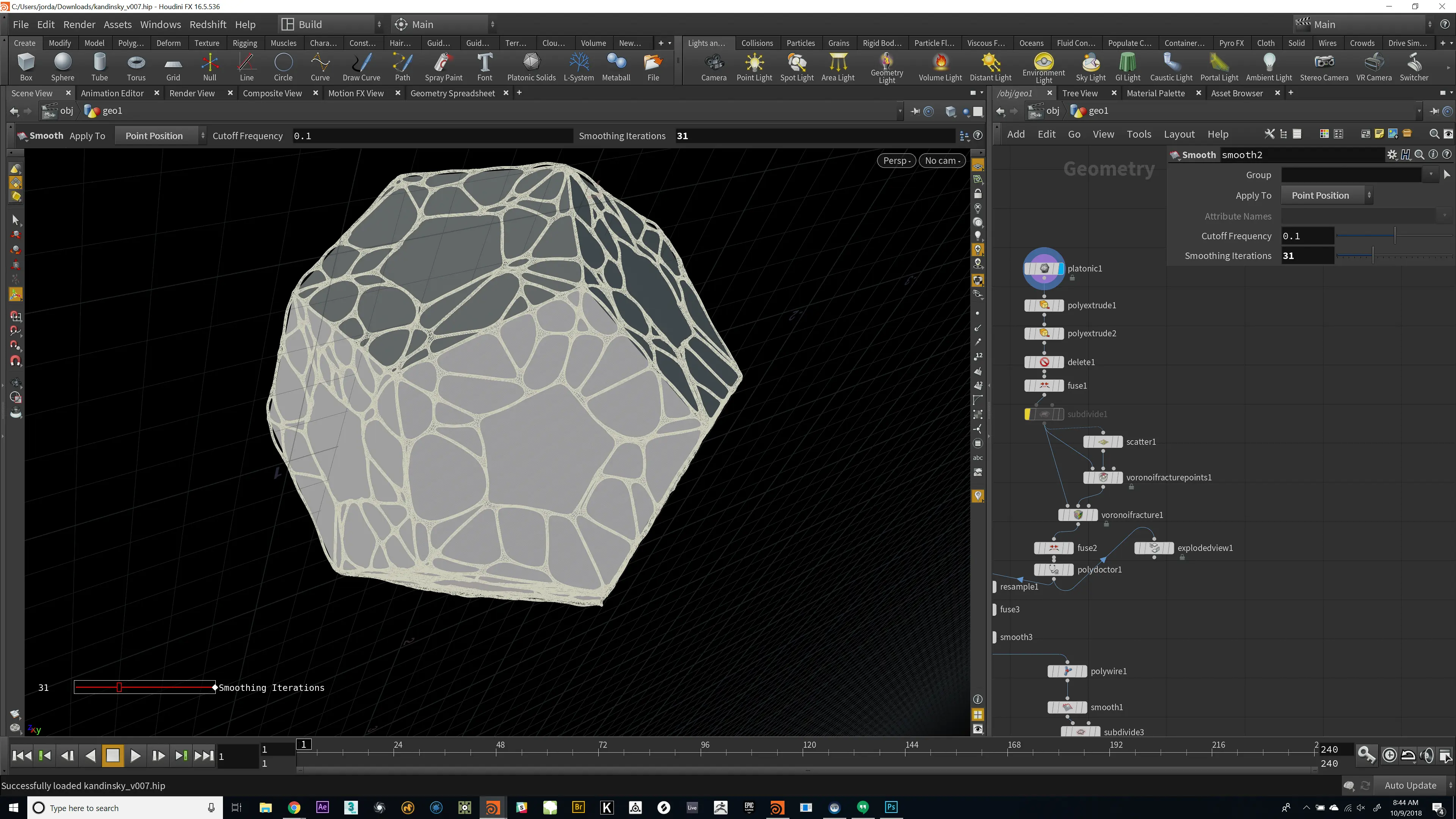Toggle display flag on platonic1 node

[x=1061, y=268]
